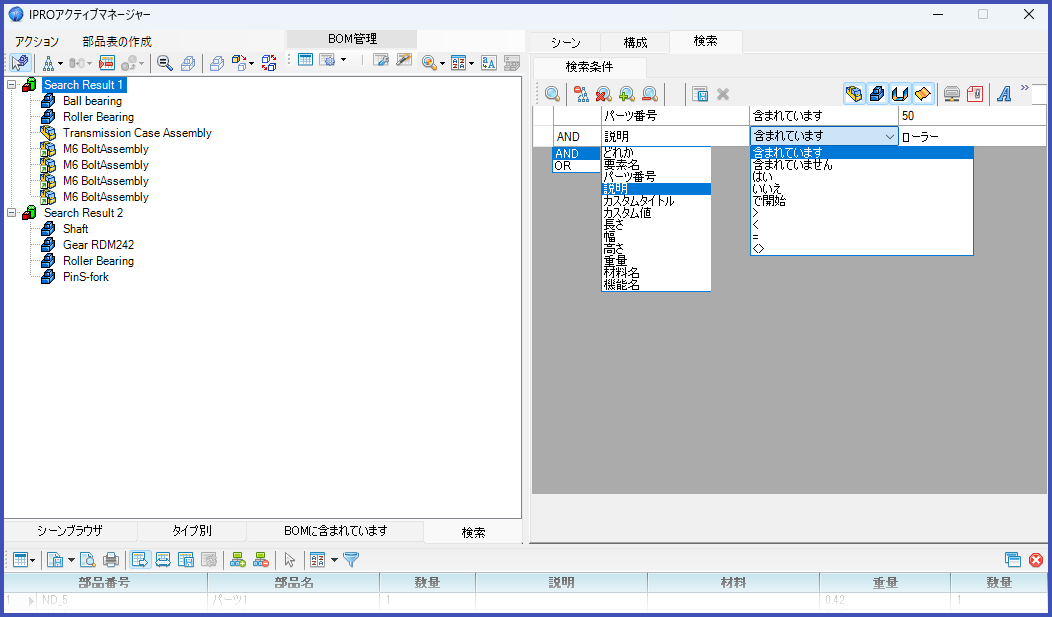This screenshot has width=1052, height=617.
Task: Select the print icon in the bottom toolbar
Action: (110, 560)
